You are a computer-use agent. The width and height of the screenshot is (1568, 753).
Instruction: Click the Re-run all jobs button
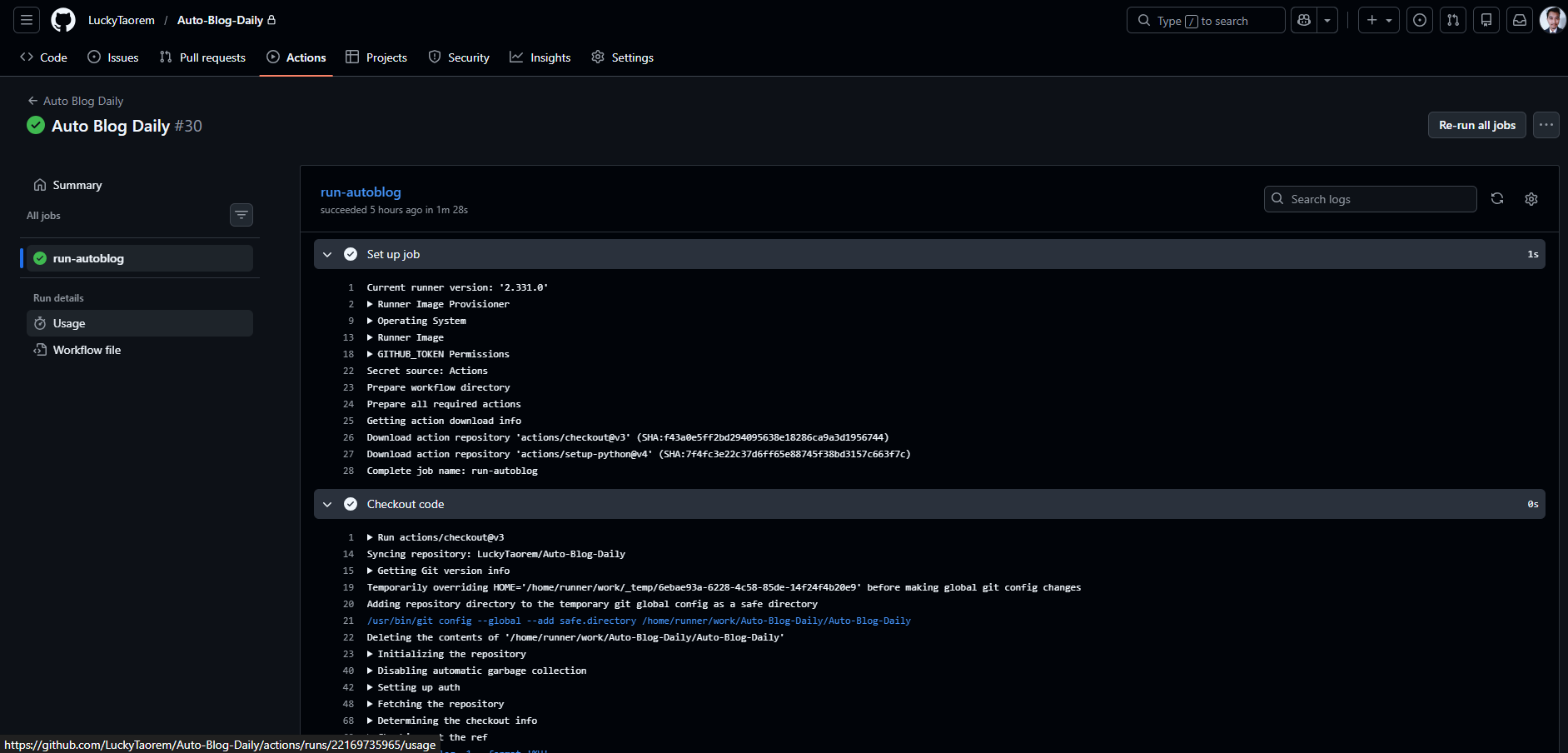coord(1476,125)
